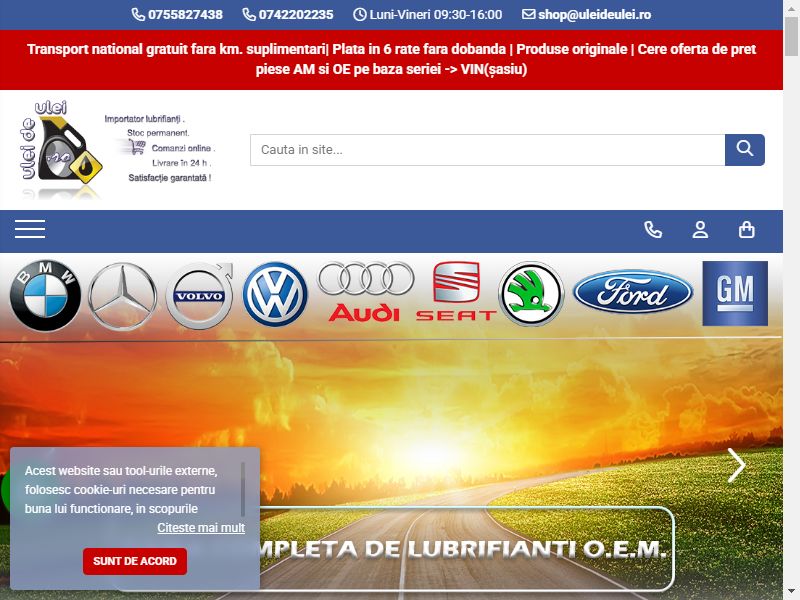Select the BMW brand logo
800x600 pixels.
pyautogui.click(x=45, y=295)
